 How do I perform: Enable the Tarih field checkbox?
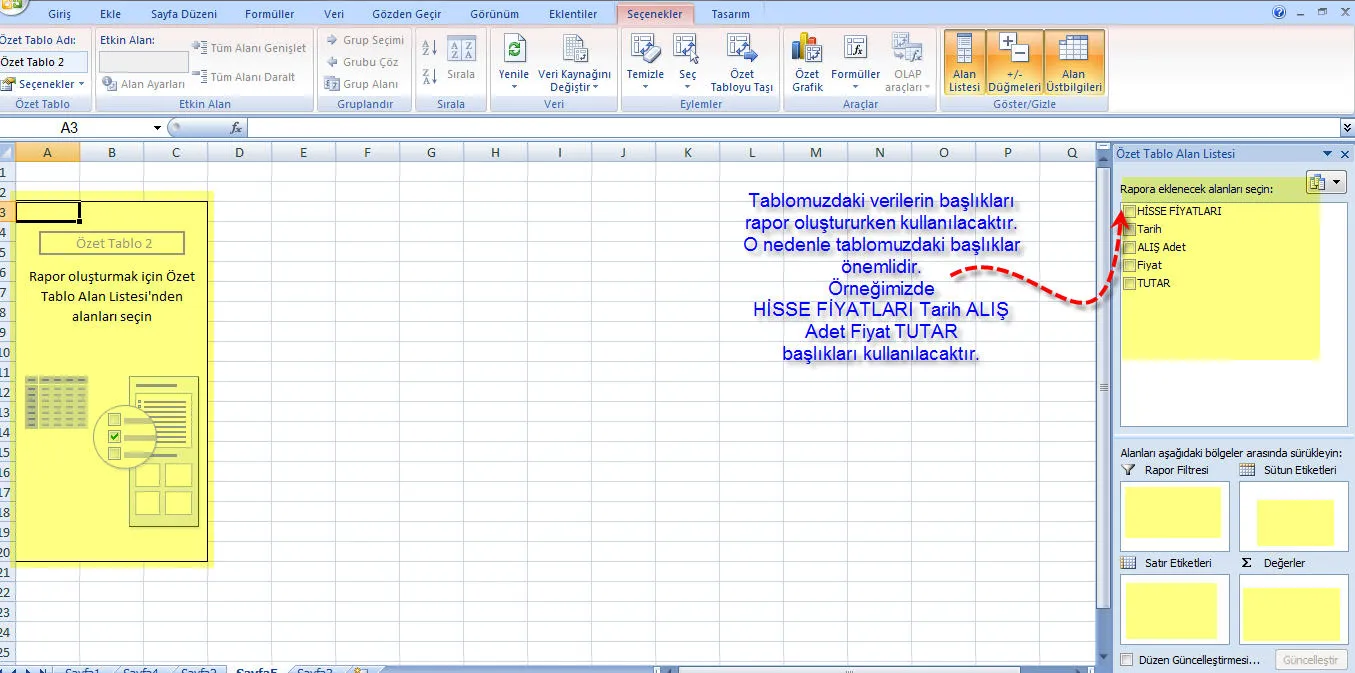point(1129,229)
